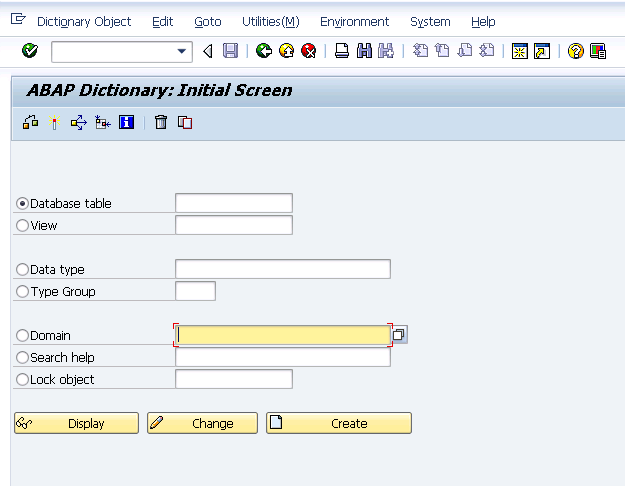Viewport: 625px width, 486px height.
Task: Open the Utilities(M) menu
Action: click(271, 22)
